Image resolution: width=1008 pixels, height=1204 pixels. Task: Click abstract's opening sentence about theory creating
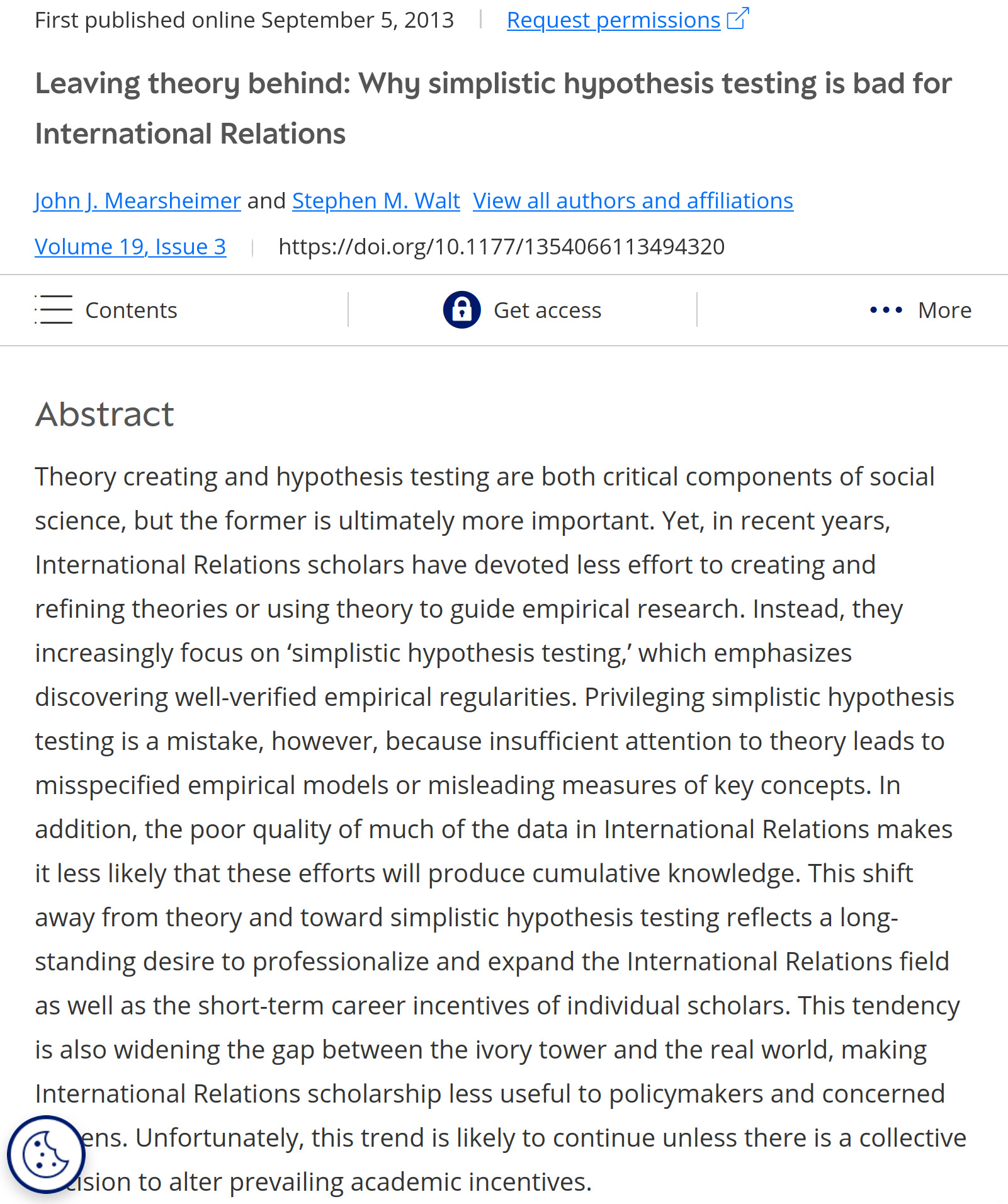[484, 477]
